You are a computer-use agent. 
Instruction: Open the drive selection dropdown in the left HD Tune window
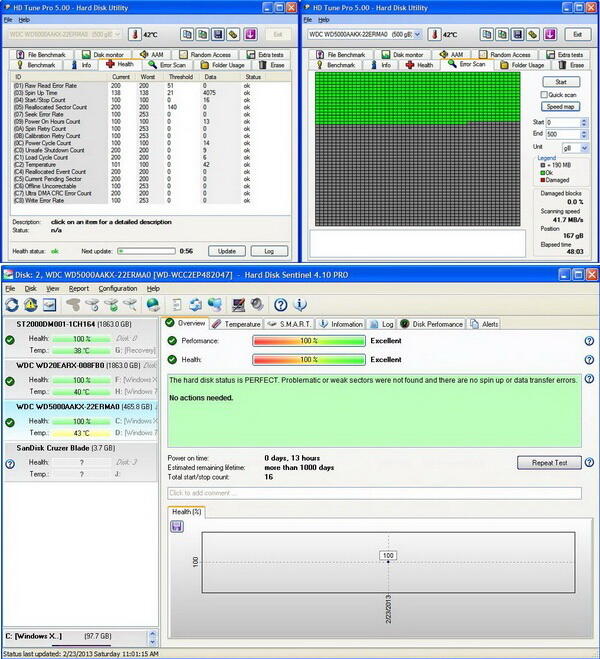(x=117, y=34)
